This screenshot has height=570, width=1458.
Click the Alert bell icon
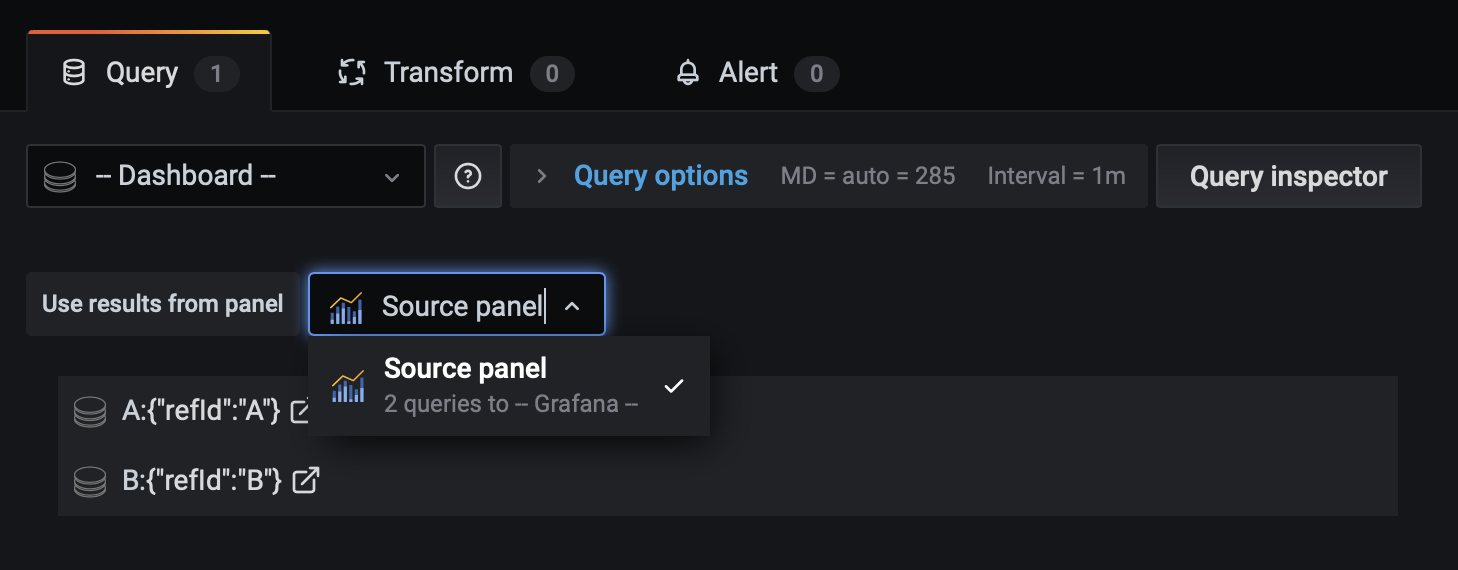[x=688, y=73]
